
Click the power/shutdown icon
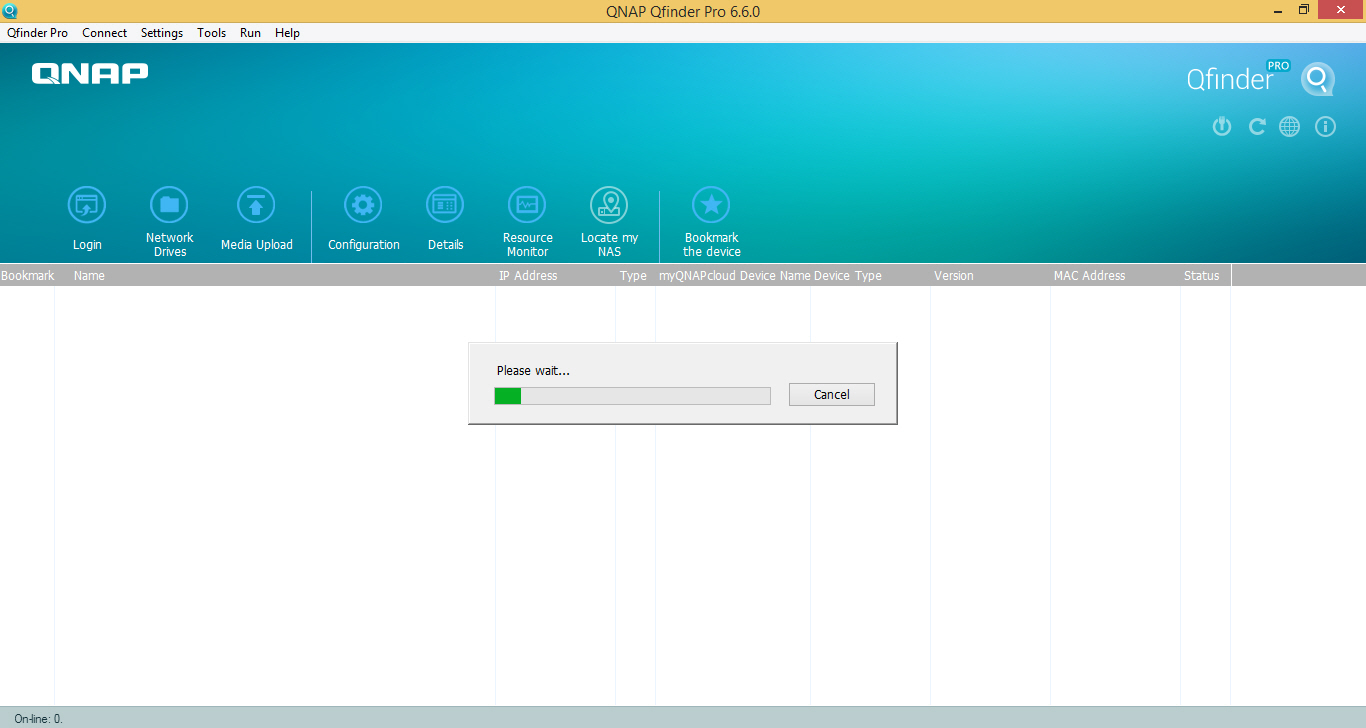coord(1221,126)
